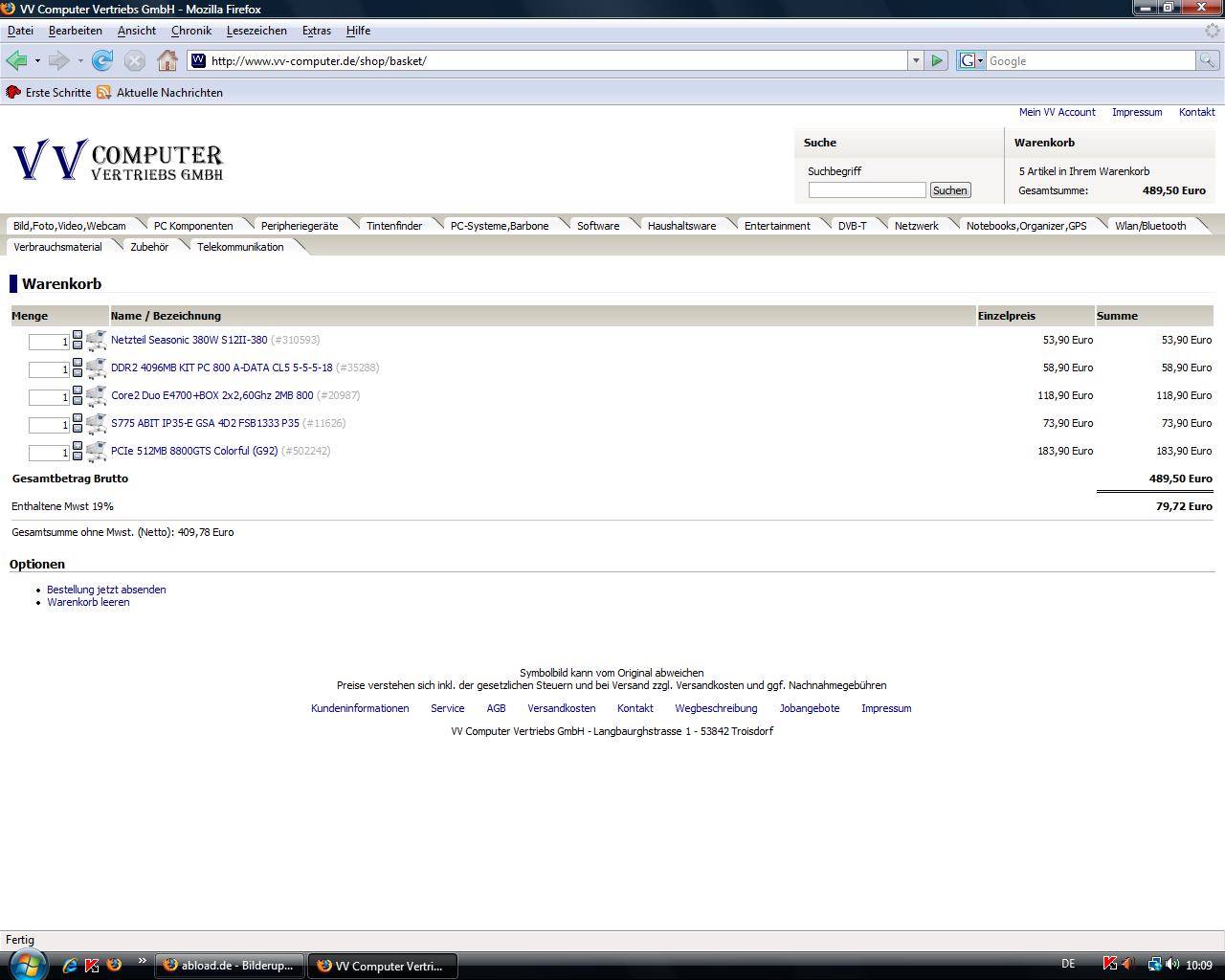Click the browser forward arrow
Image resolution: width=1225 pixels, height=980 pixels.
point(58,60)
